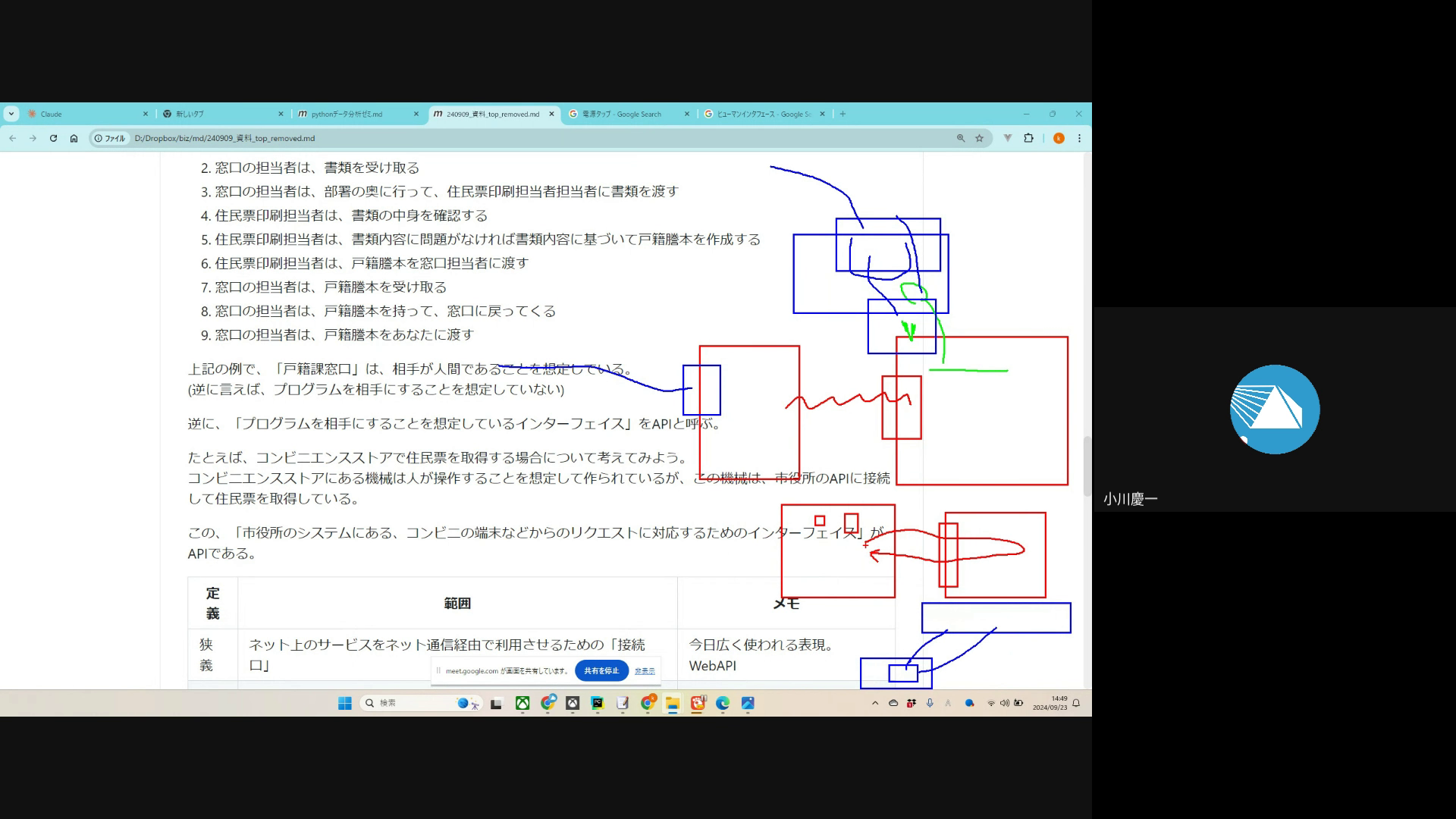Click the 共有を停止 button
Viewport: 1456px width, 819px height.
[601, 670]
